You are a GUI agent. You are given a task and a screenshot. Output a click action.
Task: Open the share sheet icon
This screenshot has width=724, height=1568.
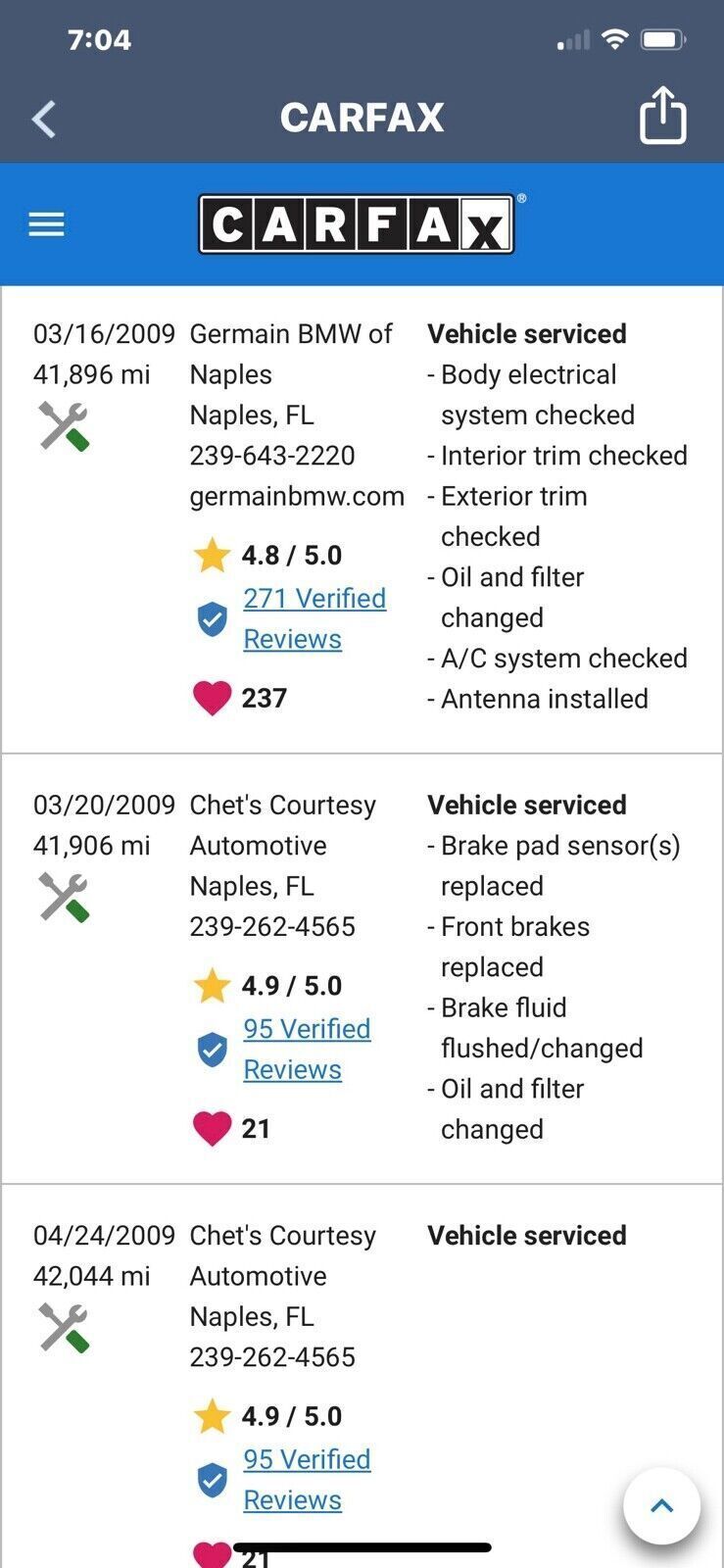pos(662,116)
